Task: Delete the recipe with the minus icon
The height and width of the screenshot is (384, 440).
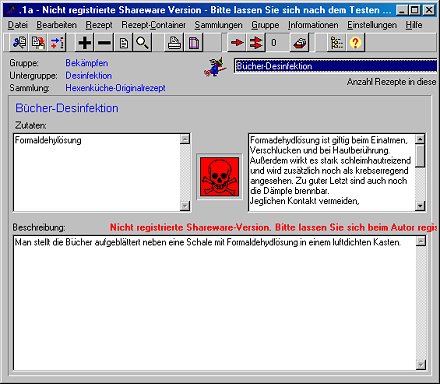Action: [104, 43]
